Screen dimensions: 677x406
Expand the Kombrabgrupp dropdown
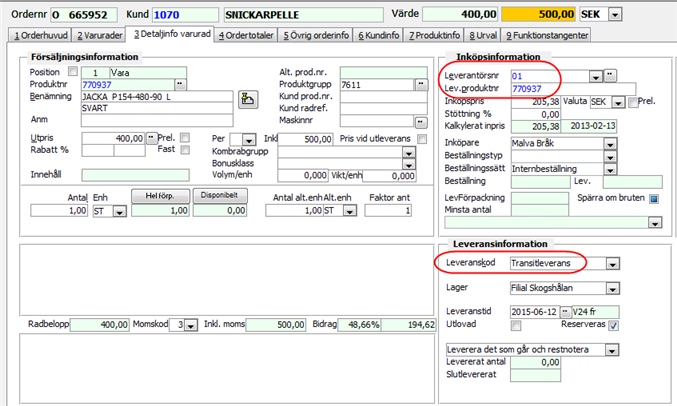point(408,152)
